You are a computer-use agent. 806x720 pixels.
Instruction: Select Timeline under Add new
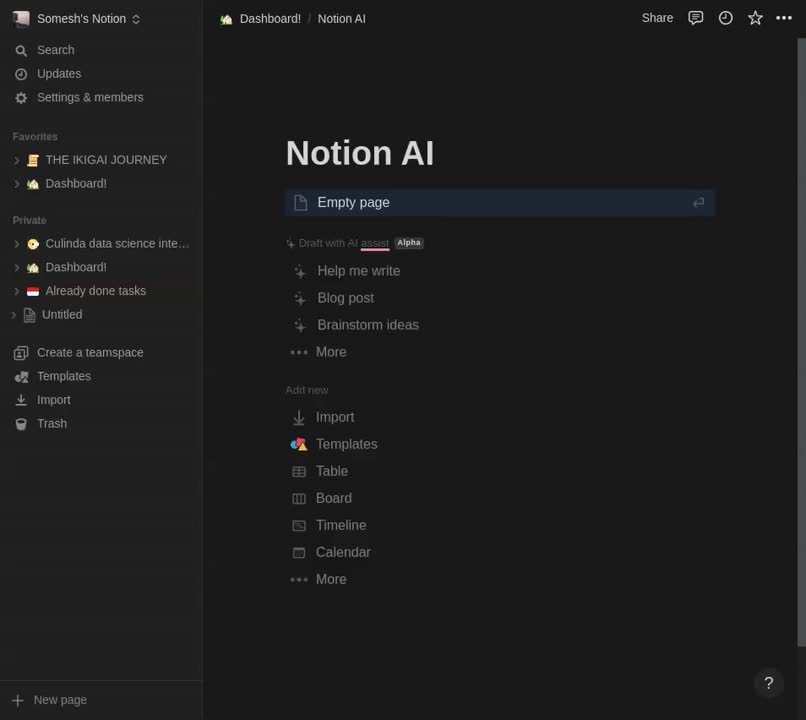[341, 525]
